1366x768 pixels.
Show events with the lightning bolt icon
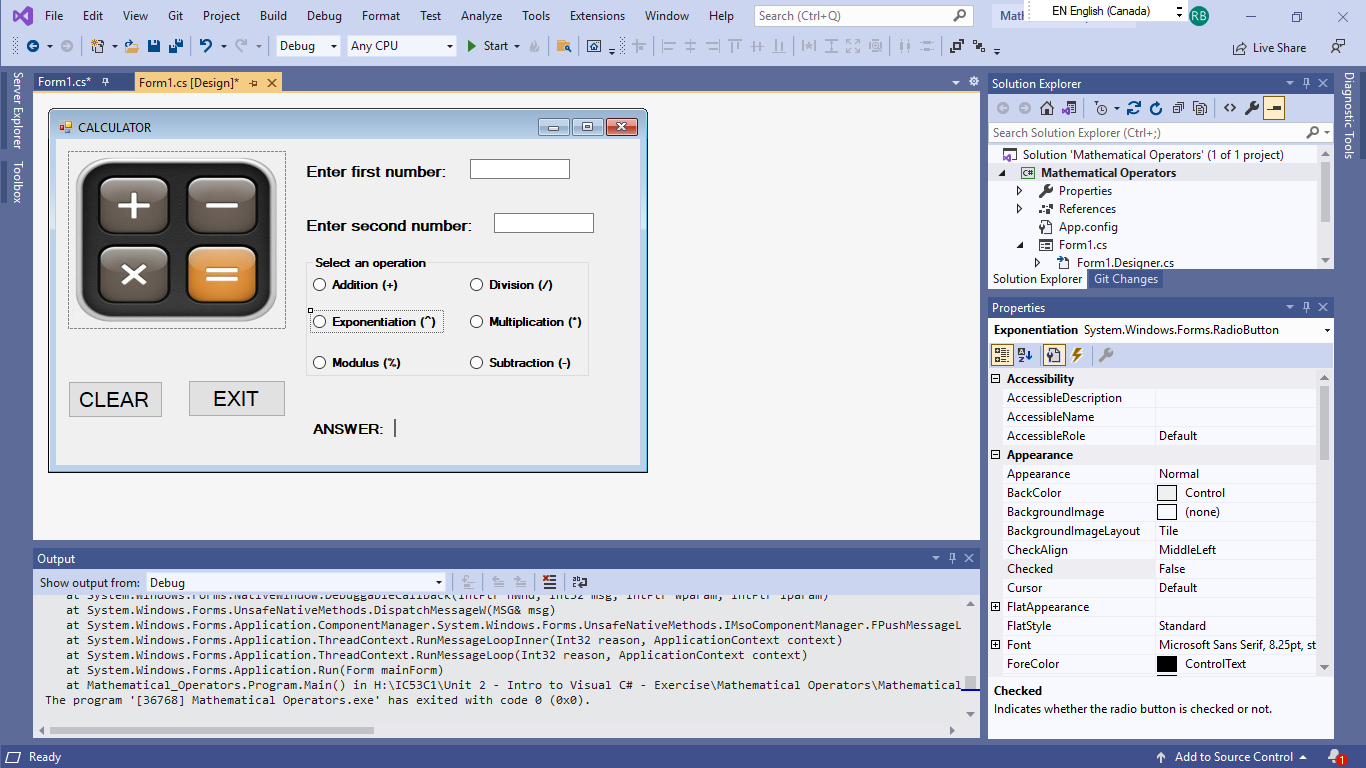[x=1077, y=355]
